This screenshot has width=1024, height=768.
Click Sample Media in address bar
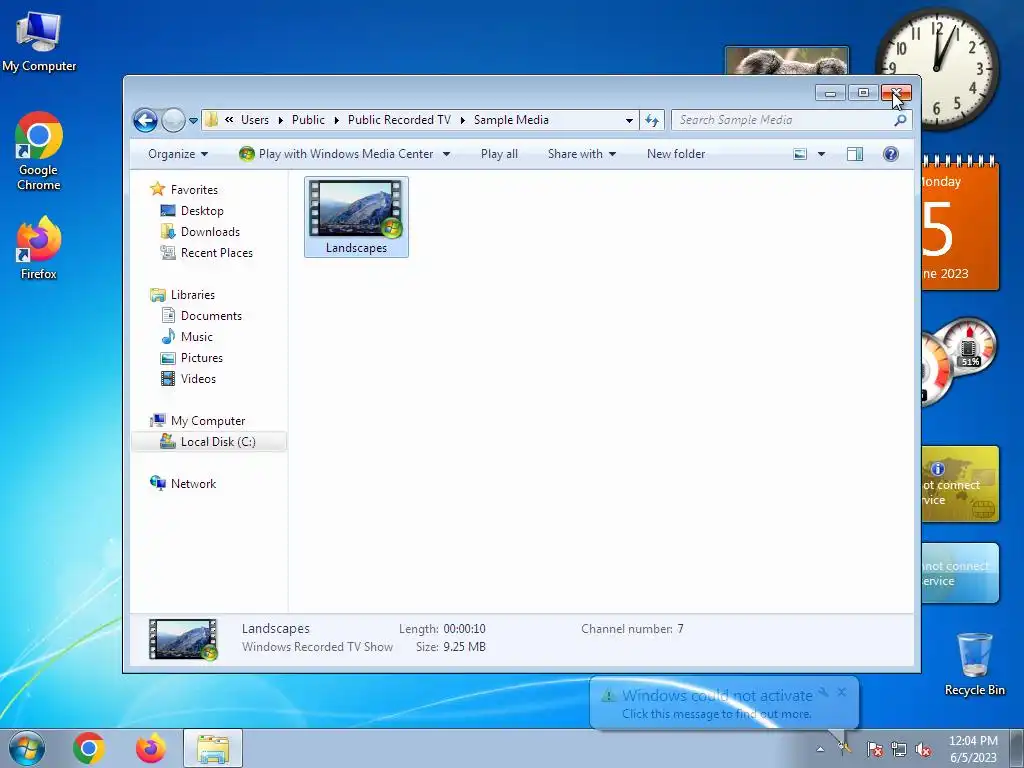[511, 120]
